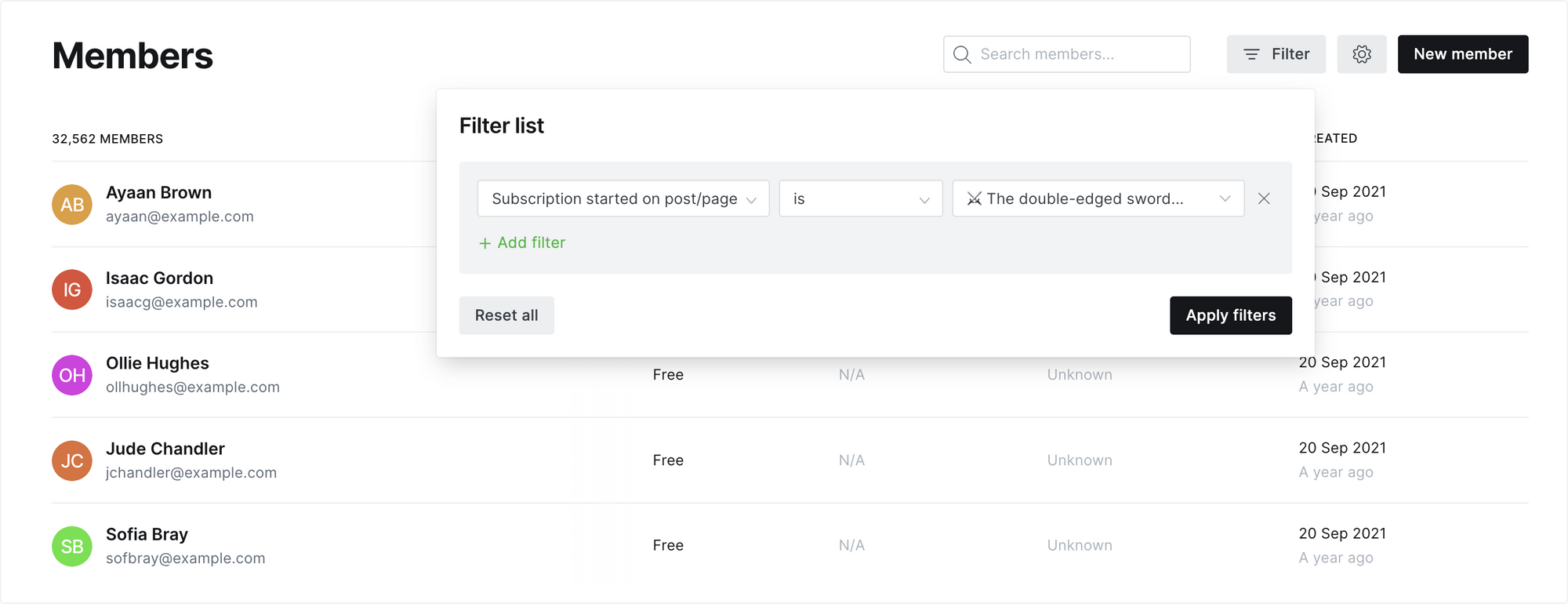Click Jude Chandler's JC avatar
The height and width of the screenshot is (604, 1568).
pos(72,460)
